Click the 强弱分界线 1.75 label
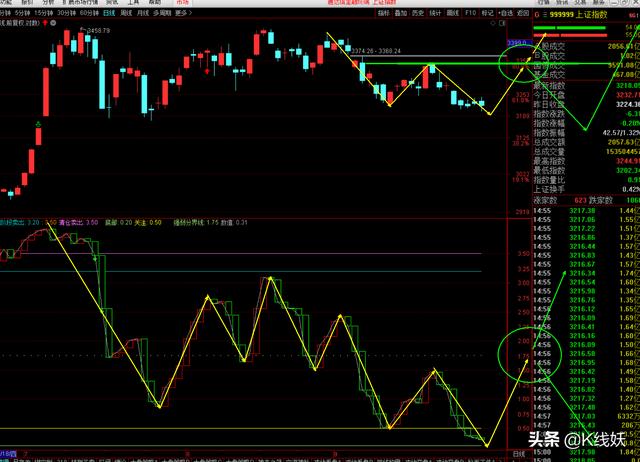The height and width of the screenshot is (462, 640). pos(197,222)
